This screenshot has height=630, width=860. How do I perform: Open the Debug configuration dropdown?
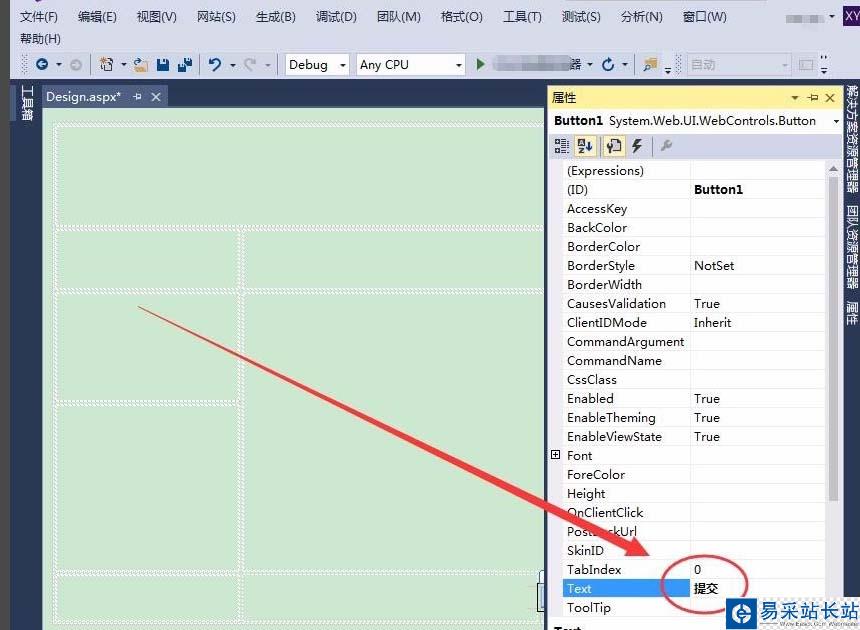coord(317,64)
